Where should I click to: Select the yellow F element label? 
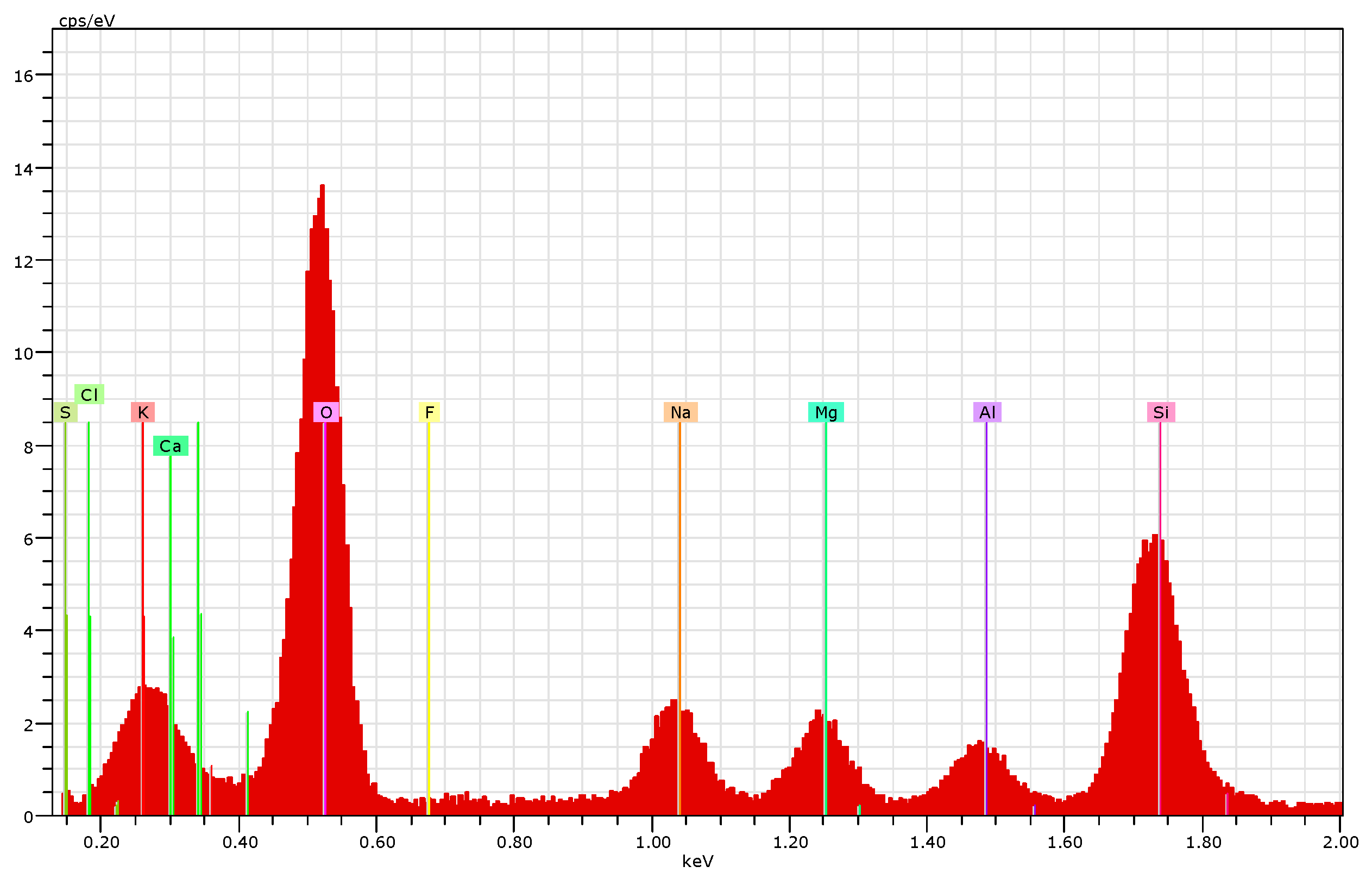click(x=429, y=412)
